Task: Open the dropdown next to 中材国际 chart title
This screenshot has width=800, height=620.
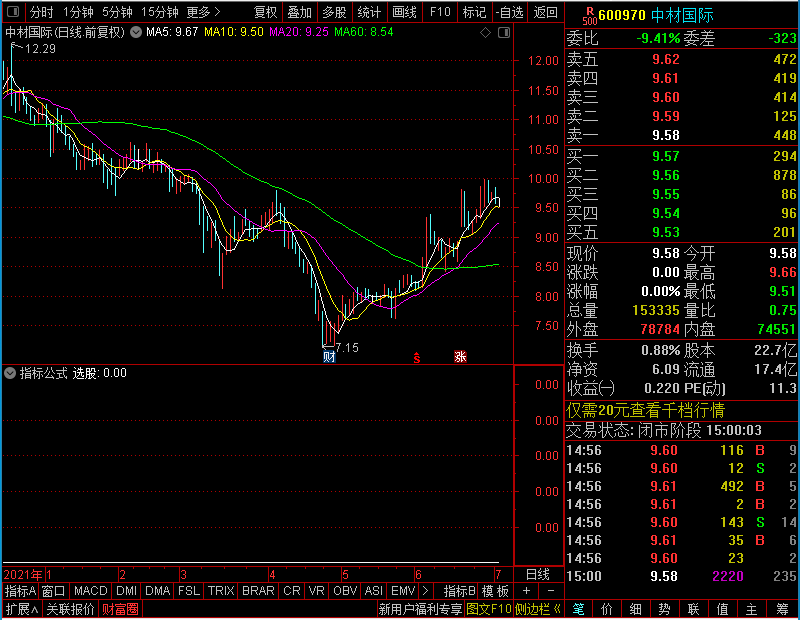Action: point(136,32)
